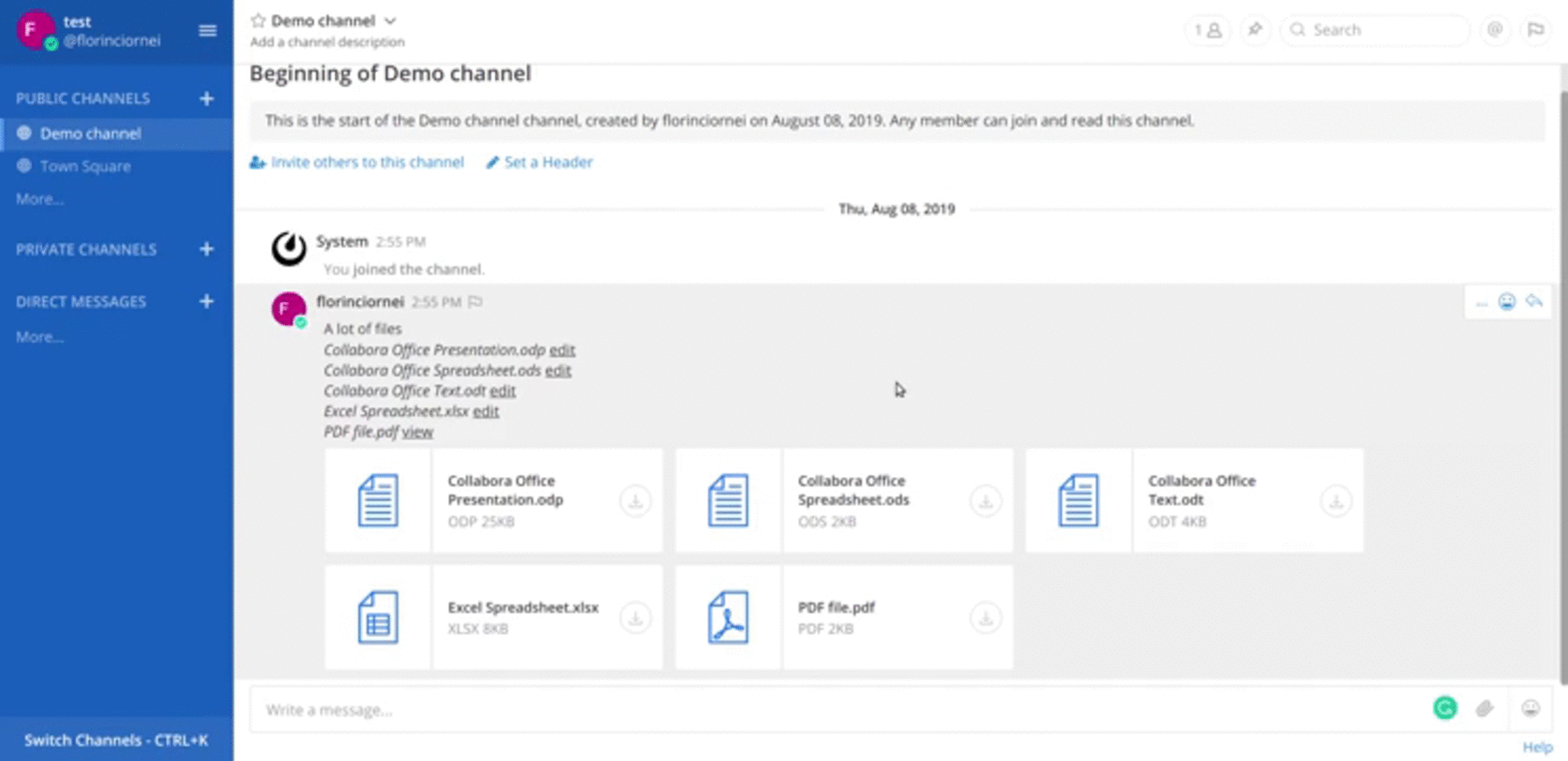Open emoji picker in message box
Viewport: 1568px width, 761px height.
click(x=1530, y=709)
